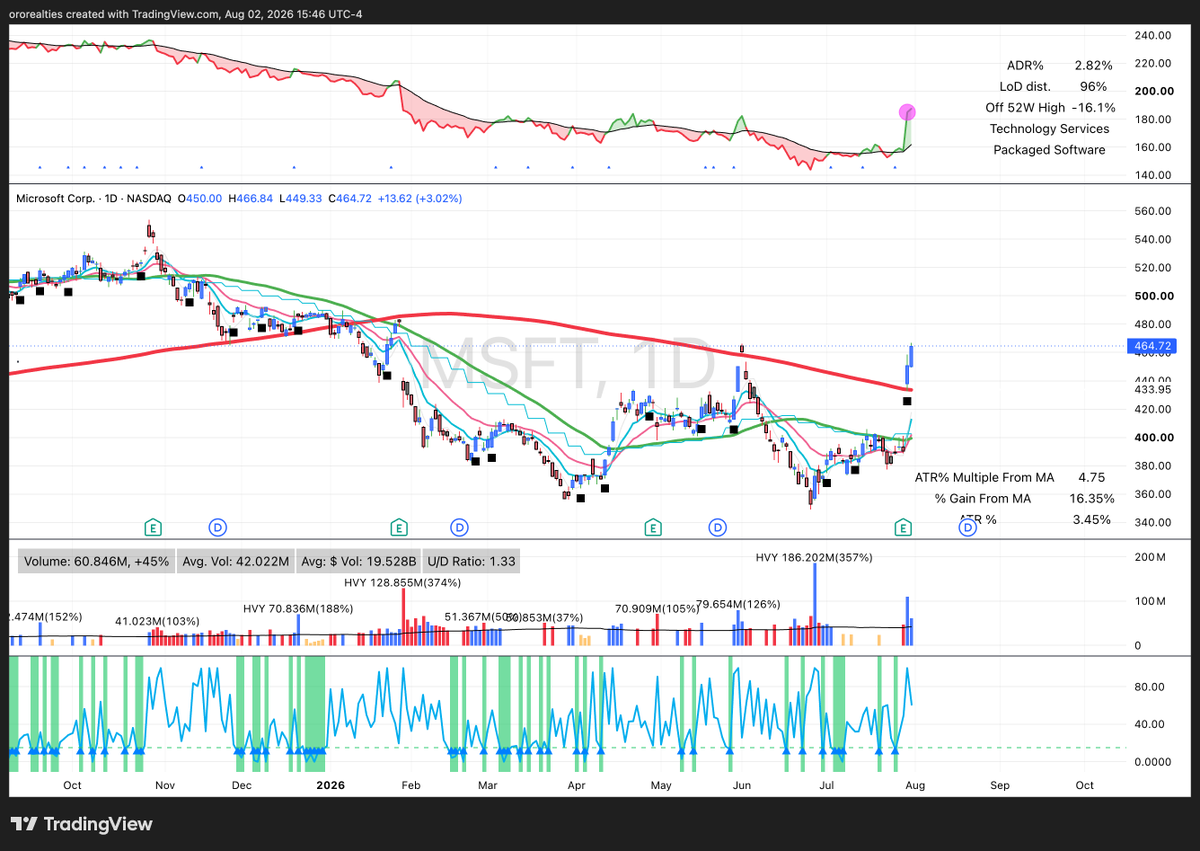Click the Packaged Software industry label
The height and width of the screenshot is (851, 1200).
[1049, 149]
